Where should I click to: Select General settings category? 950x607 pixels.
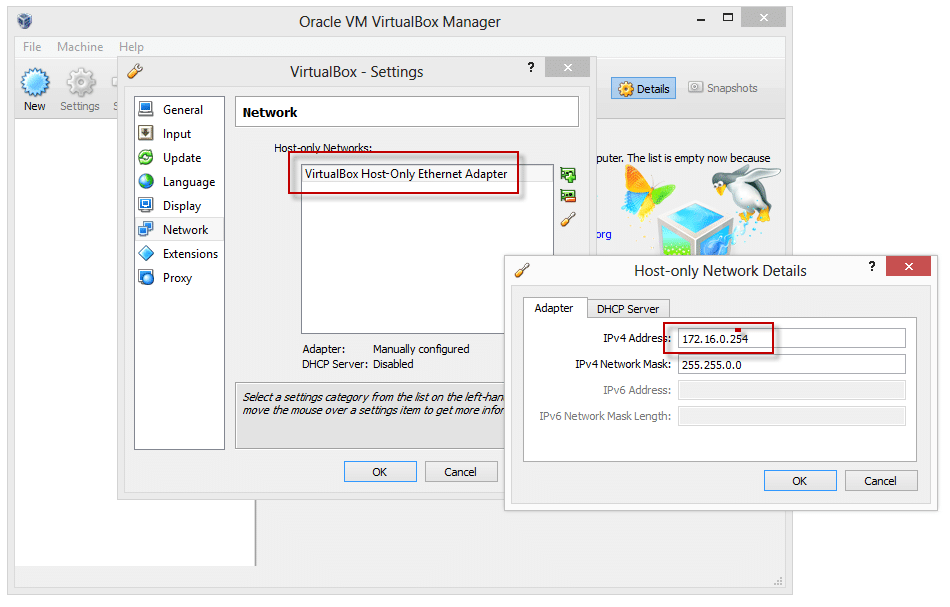[182, 110]
